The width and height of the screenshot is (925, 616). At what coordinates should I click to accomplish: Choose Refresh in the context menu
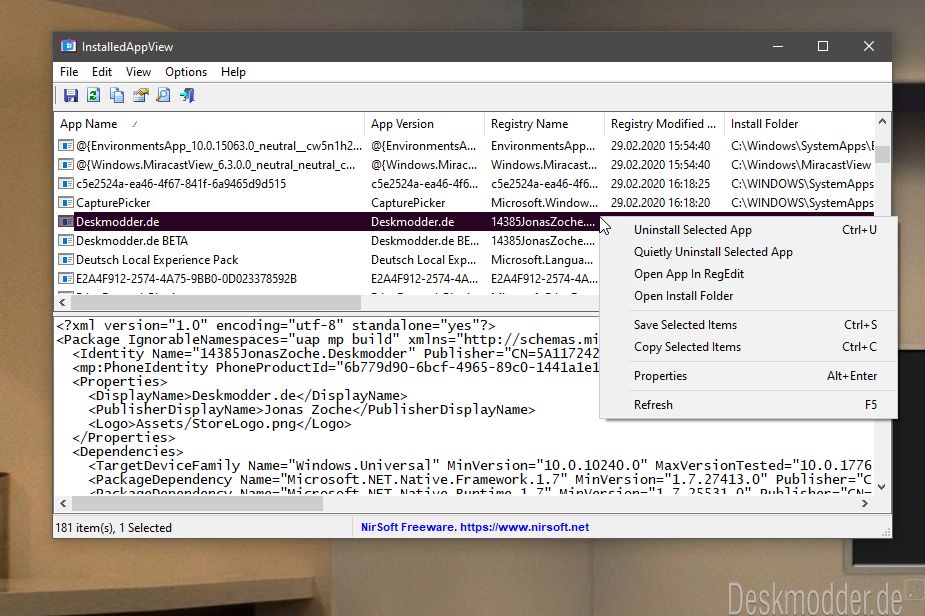(x=748, y=405)
